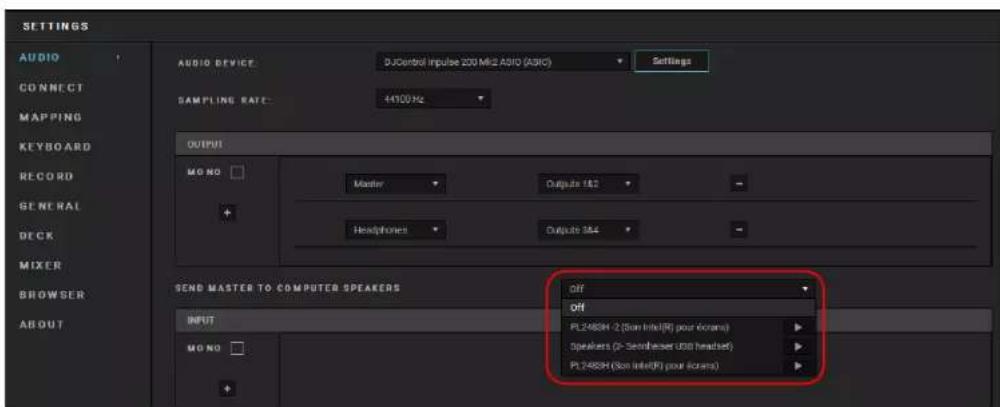Open the Keyboard settings section

55,147
